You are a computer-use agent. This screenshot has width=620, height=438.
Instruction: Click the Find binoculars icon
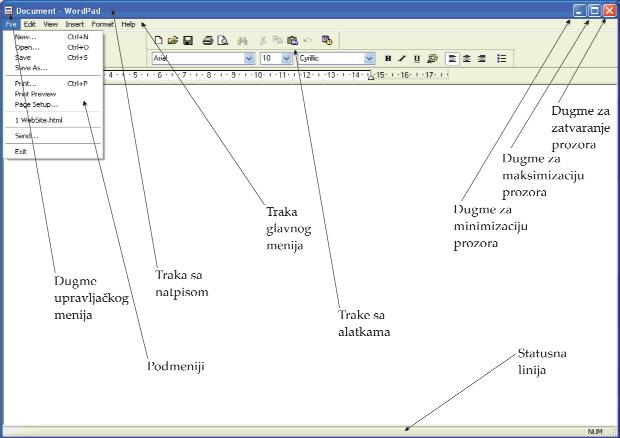coord(242,40)
